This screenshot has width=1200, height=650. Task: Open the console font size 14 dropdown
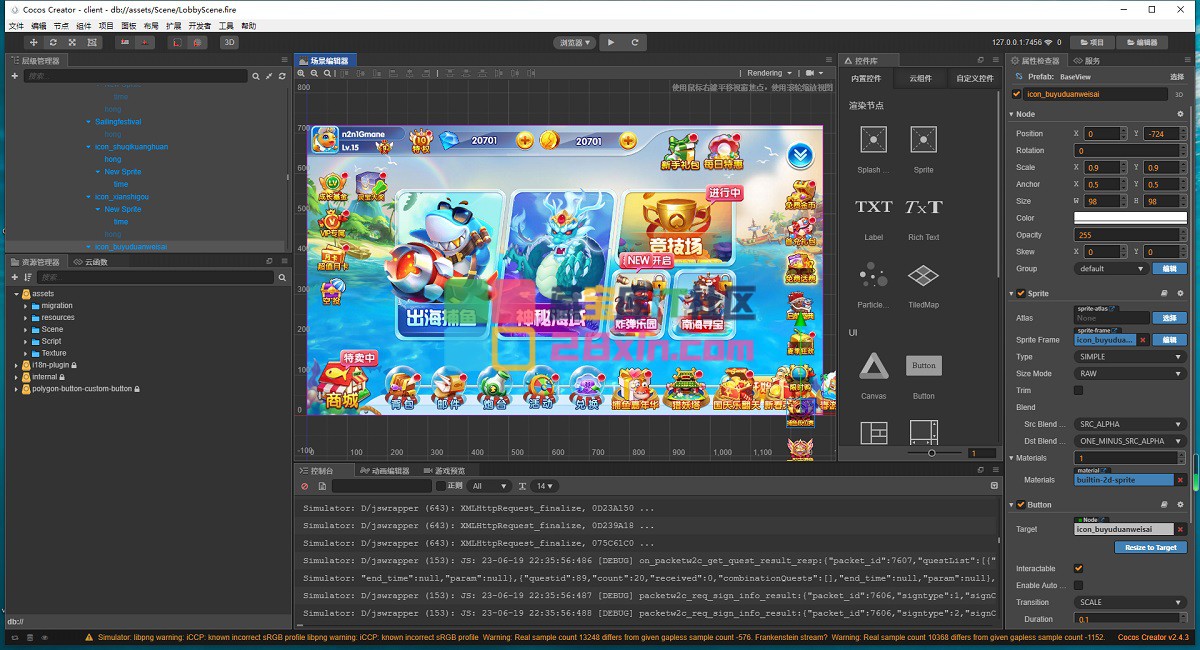click(x=545, y=486)
